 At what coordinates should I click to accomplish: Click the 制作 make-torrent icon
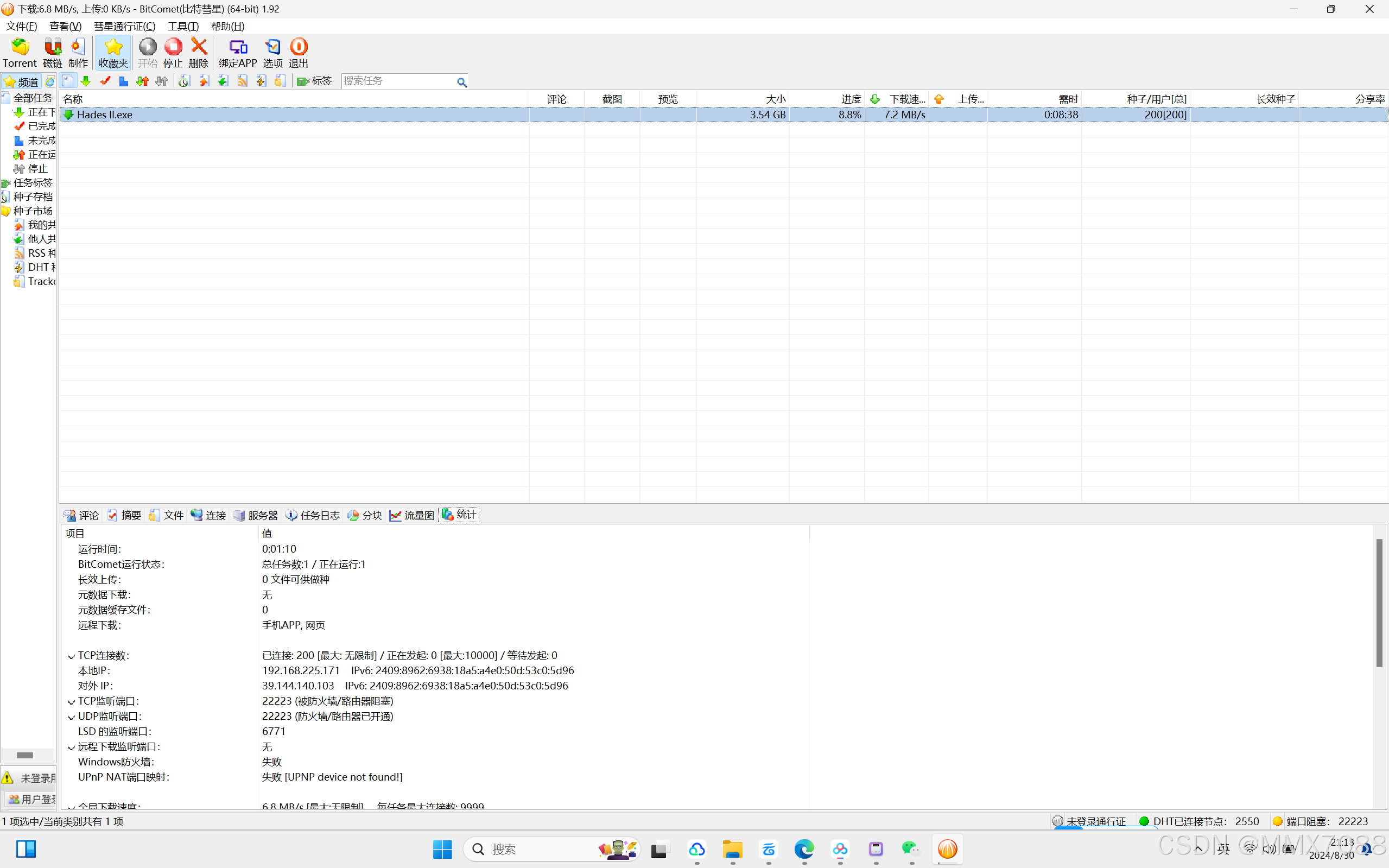point(78,52)
